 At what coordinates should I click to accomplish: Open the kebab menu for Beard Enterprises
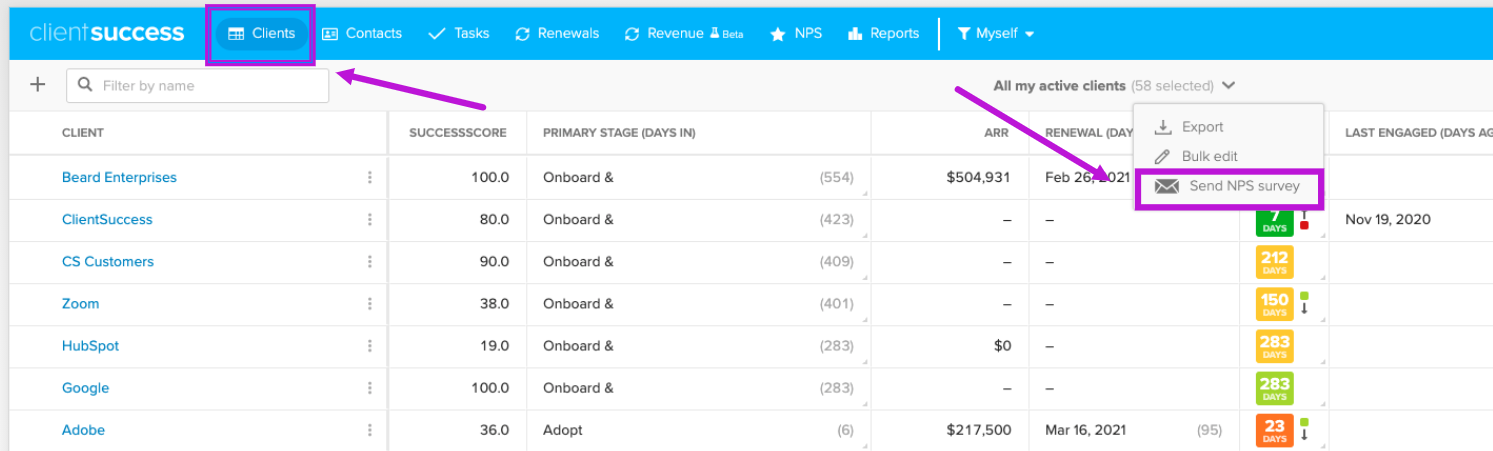[369, 177]
